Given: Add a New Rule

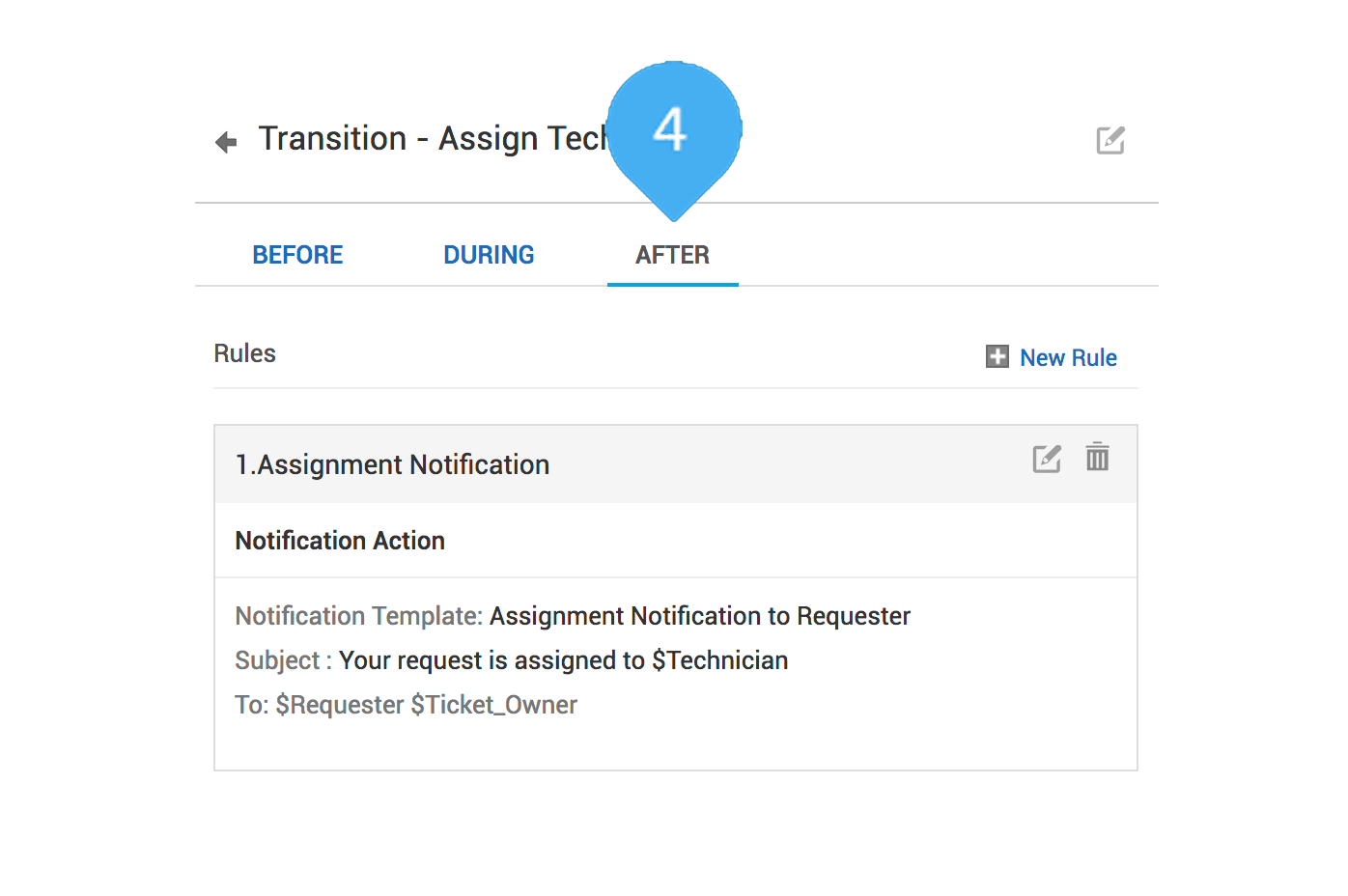Looking at the screenshot, I should pos(1068,357).
